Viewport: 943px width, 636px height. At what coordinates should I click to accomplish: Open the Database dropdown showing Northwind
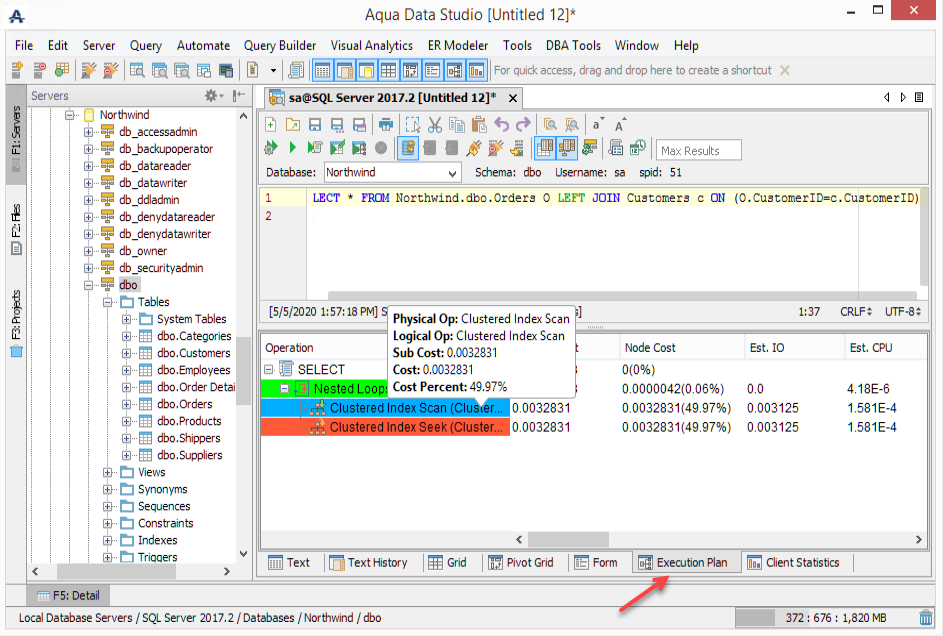click(392, 172)
